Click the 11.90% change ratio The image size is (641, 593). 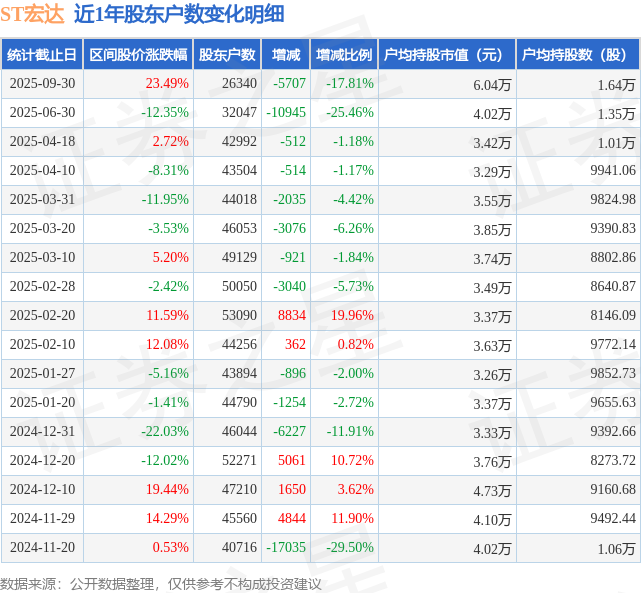point(352,519)
